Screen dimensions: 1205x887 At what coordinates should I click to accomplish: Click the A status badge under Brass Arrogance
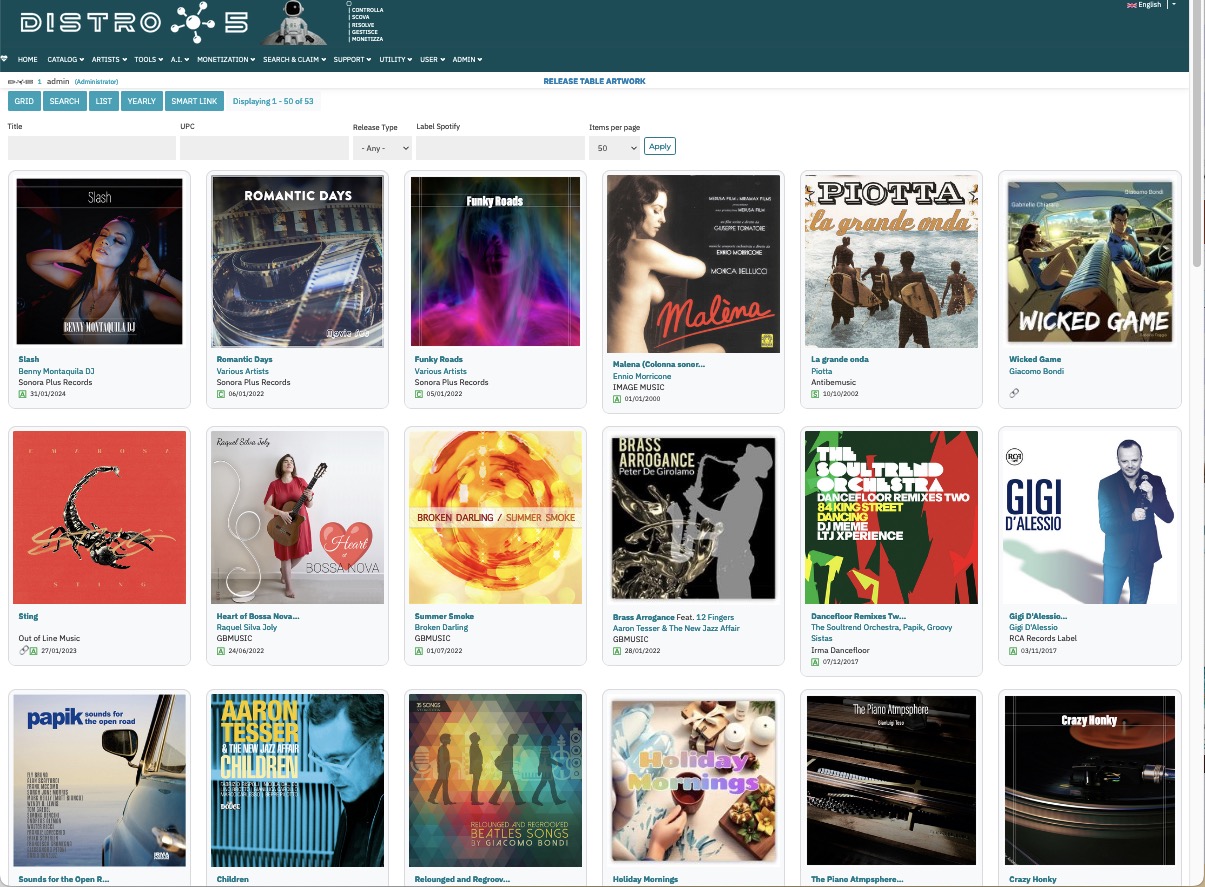pyautogui.click(x=617, y=652)
